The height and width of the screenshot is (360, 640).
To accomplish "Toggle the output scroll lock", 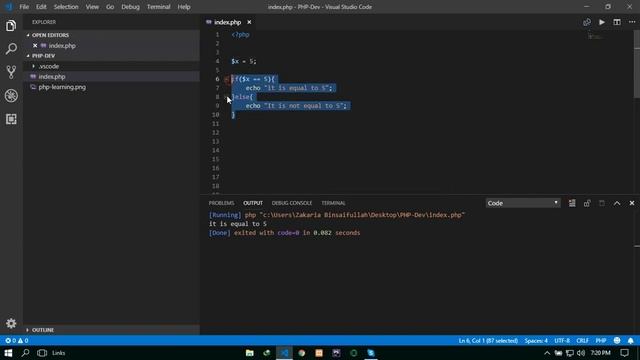I will (x=587, y=203).
